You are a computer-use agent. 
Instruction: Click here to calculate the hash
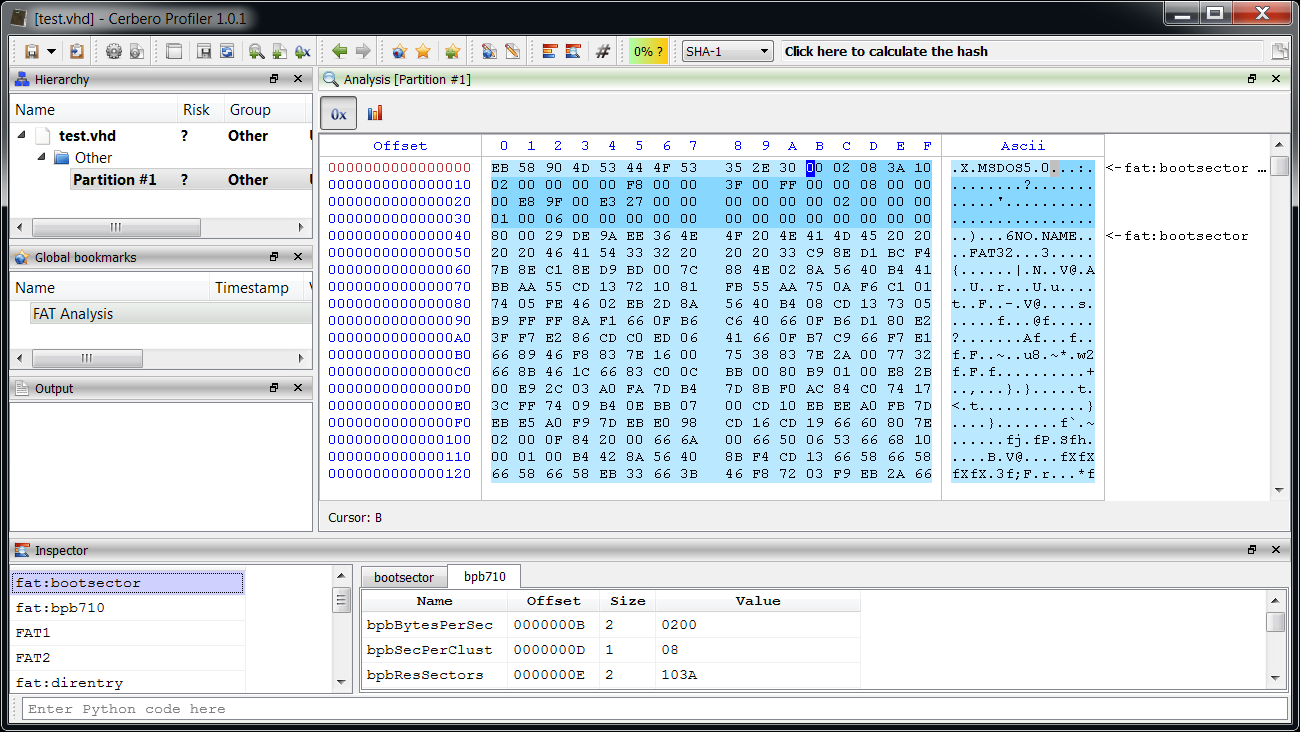pos(886,51)
